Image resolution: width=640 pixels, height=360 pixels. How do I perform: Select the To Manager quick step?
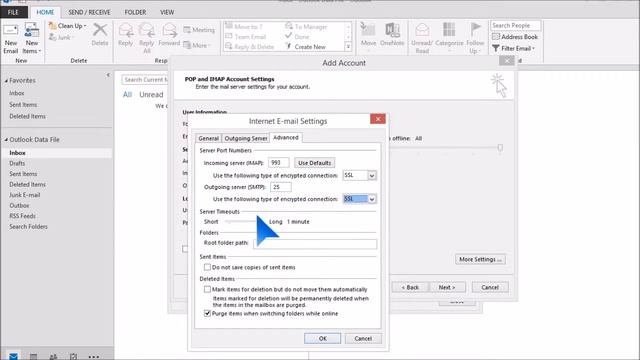coord(306,27)
